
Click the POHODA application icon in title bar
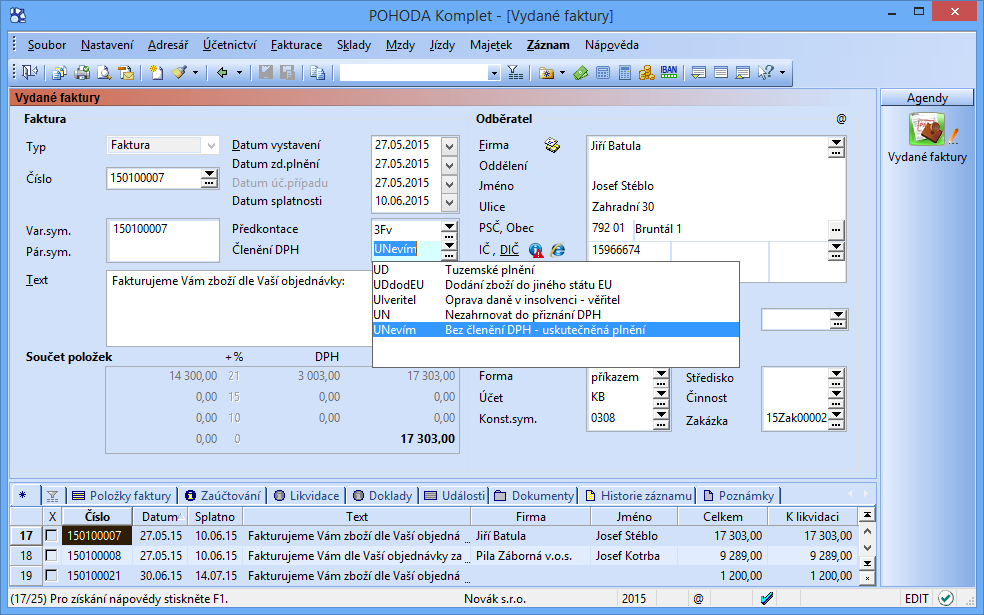click(x=18, y=14)
